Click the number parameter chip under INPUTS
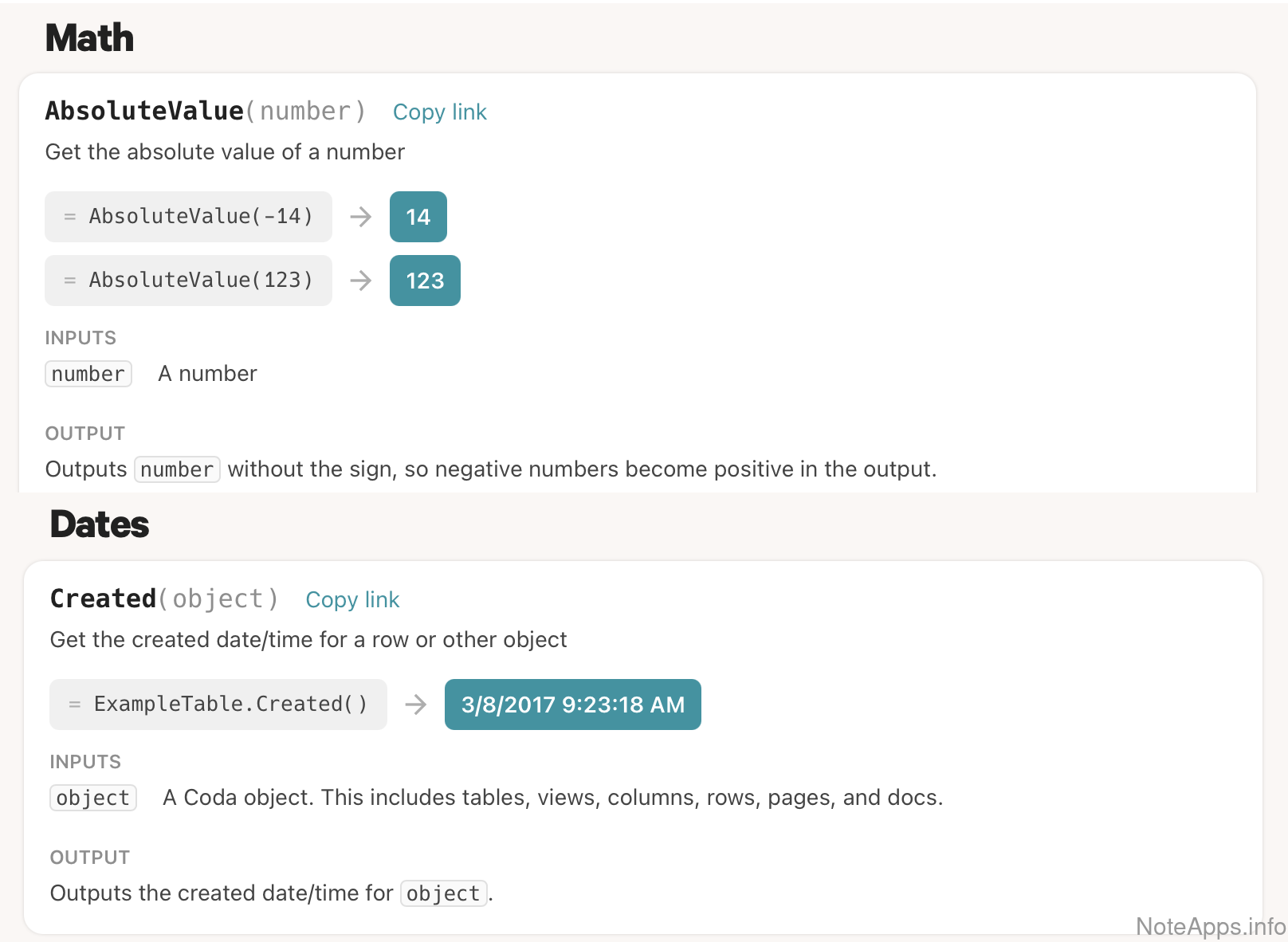 (x=88, y=374)
